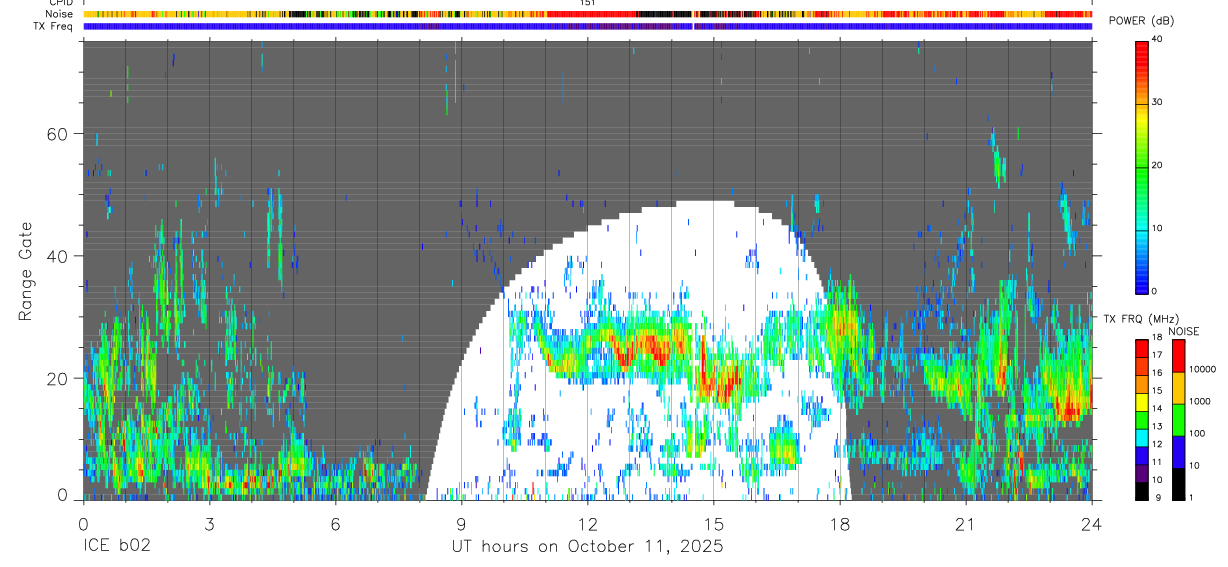Screen dimensions: 1228x567
Task: Click the blue TX Freq strip above the plot
Action: [x=588, y=26]
